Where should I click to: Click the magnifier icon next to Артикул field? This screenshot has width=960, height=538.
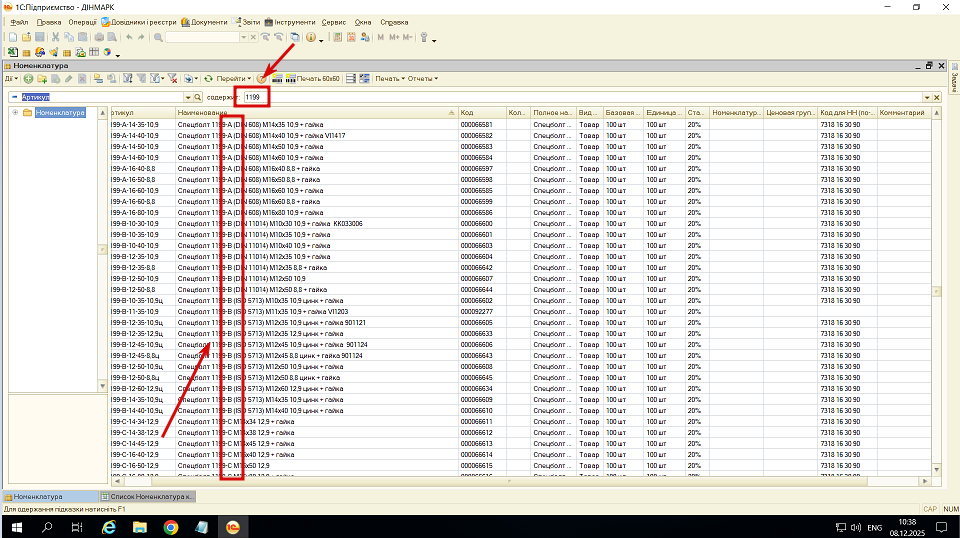pos(197,97)
